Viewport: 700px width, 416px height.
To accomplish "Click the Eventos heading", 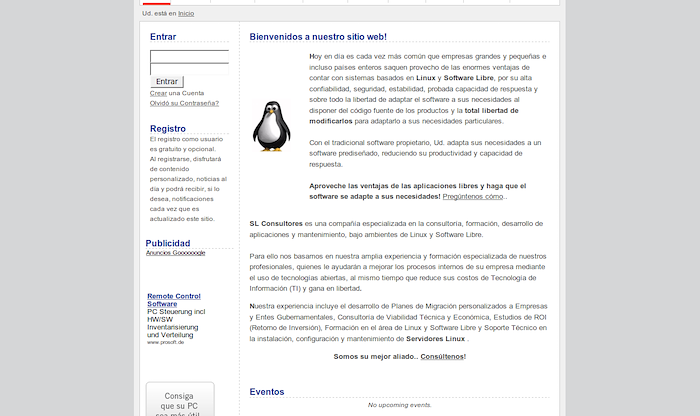I will click(x=267, y=392).
